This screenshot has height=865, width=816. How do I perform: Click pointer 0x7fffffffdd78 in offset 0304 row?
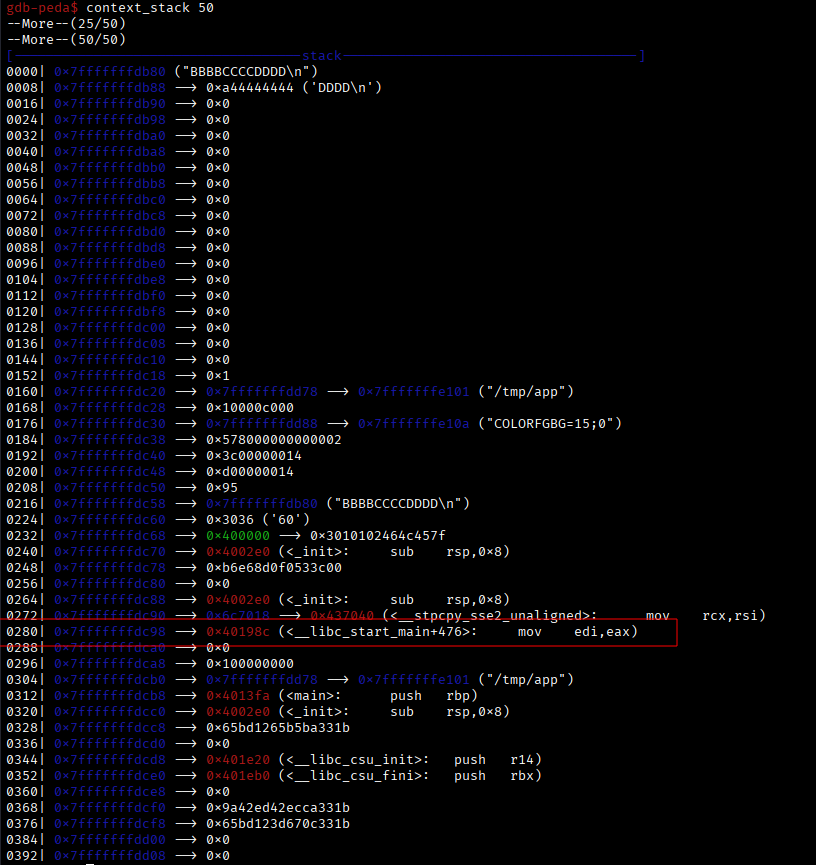click(x=262, y=680)
